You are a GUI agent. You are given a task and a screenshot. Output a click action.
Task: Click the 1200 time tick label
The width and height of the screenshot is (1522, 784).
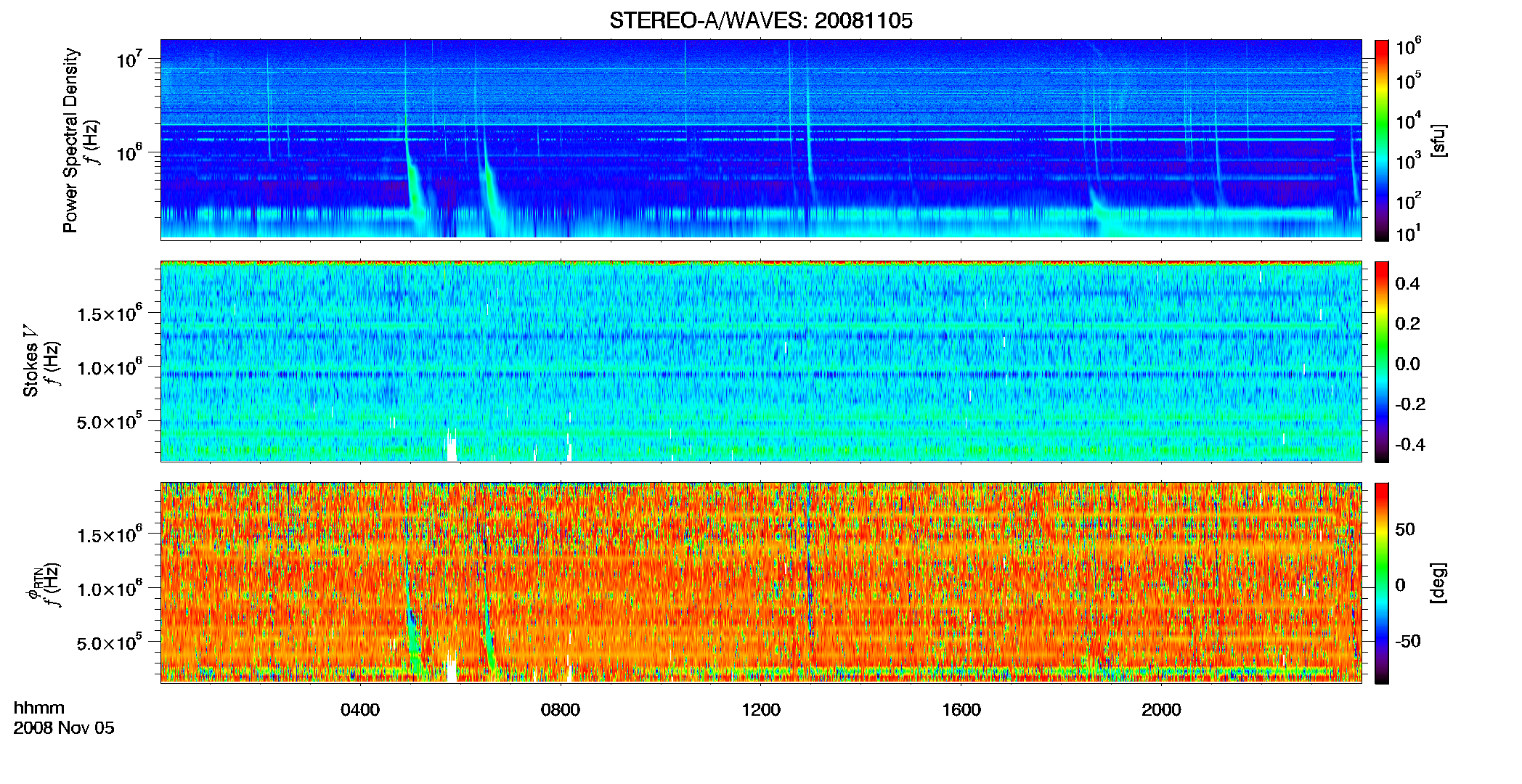point(761,710)
